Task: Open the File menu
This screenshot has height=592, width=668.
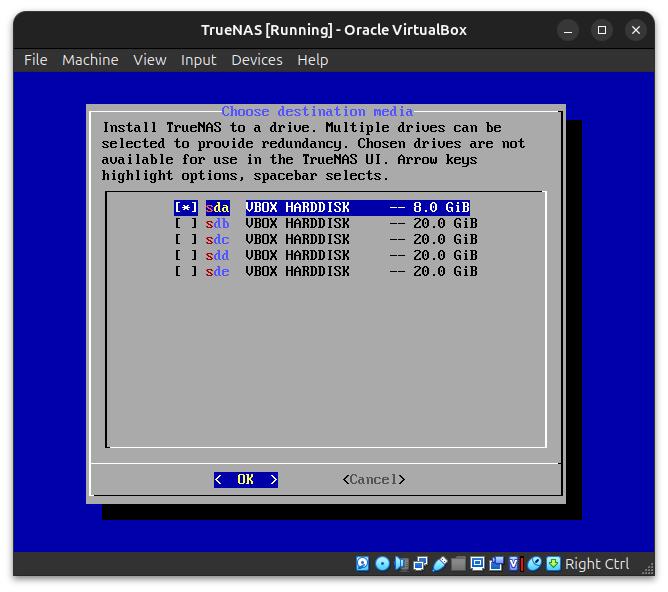Action: point(35,60)
